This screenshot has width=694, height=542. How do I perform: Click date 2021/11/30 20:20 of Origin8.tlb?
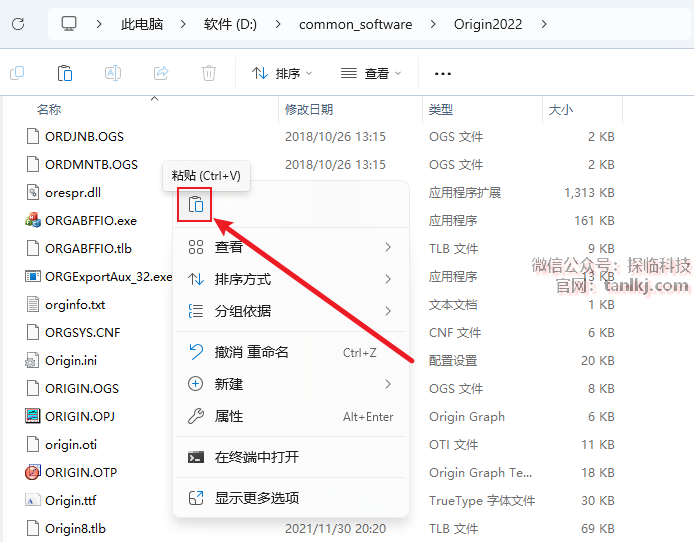pyautogui.click(x=335, y=528)
